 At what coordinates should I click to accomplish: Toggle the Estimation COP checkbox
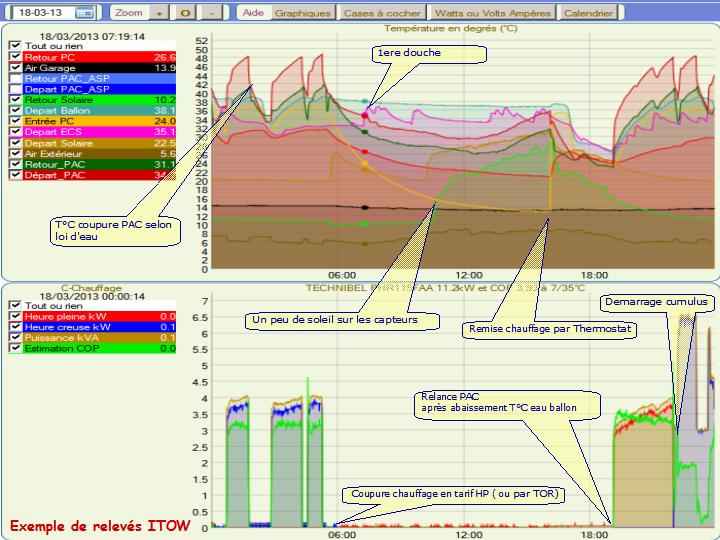pyautogui.click(x=14, y=348)
